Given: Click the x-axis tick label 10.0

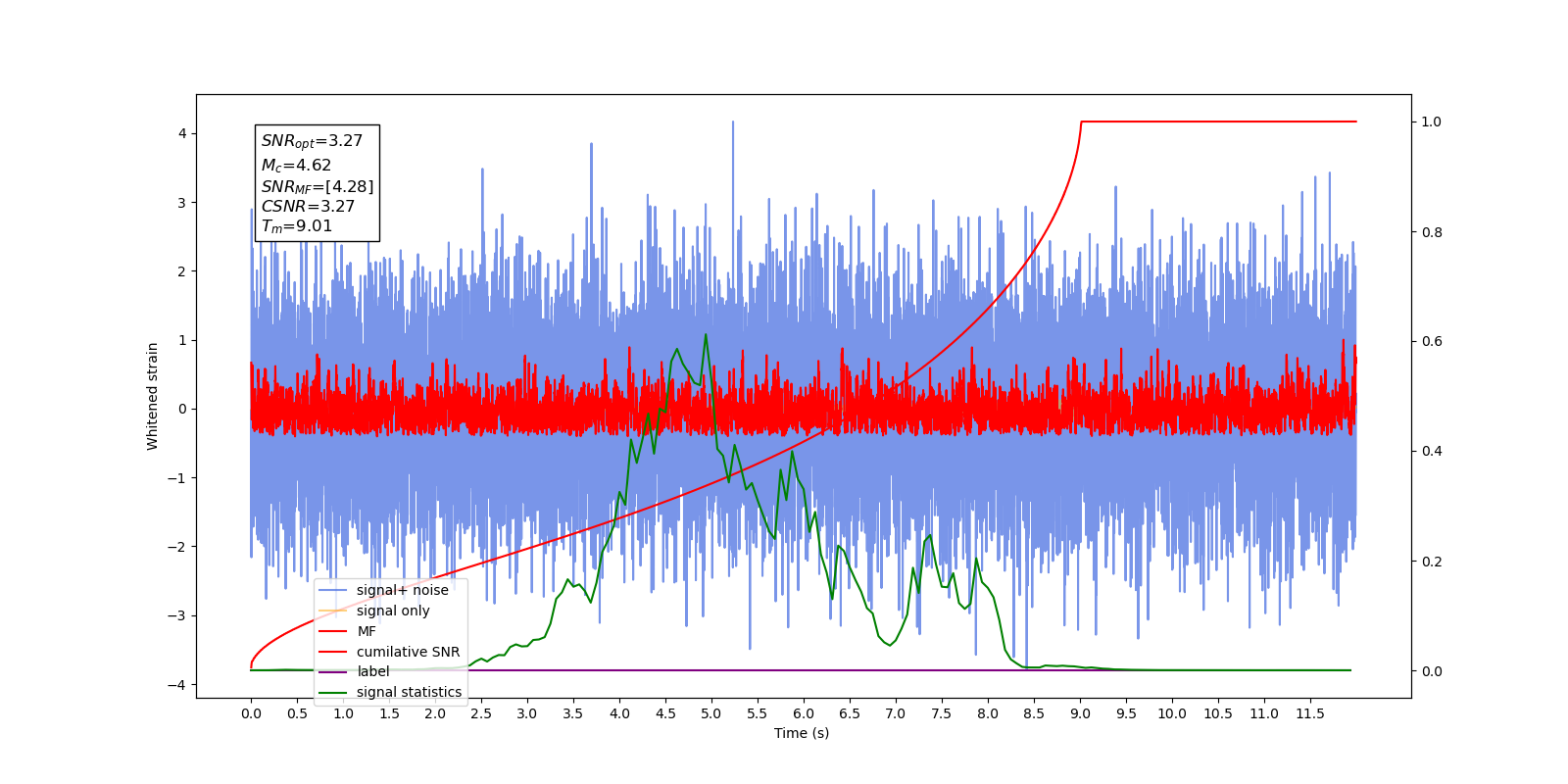Looking at the screenshot, I should click(x=1172, y=713).
